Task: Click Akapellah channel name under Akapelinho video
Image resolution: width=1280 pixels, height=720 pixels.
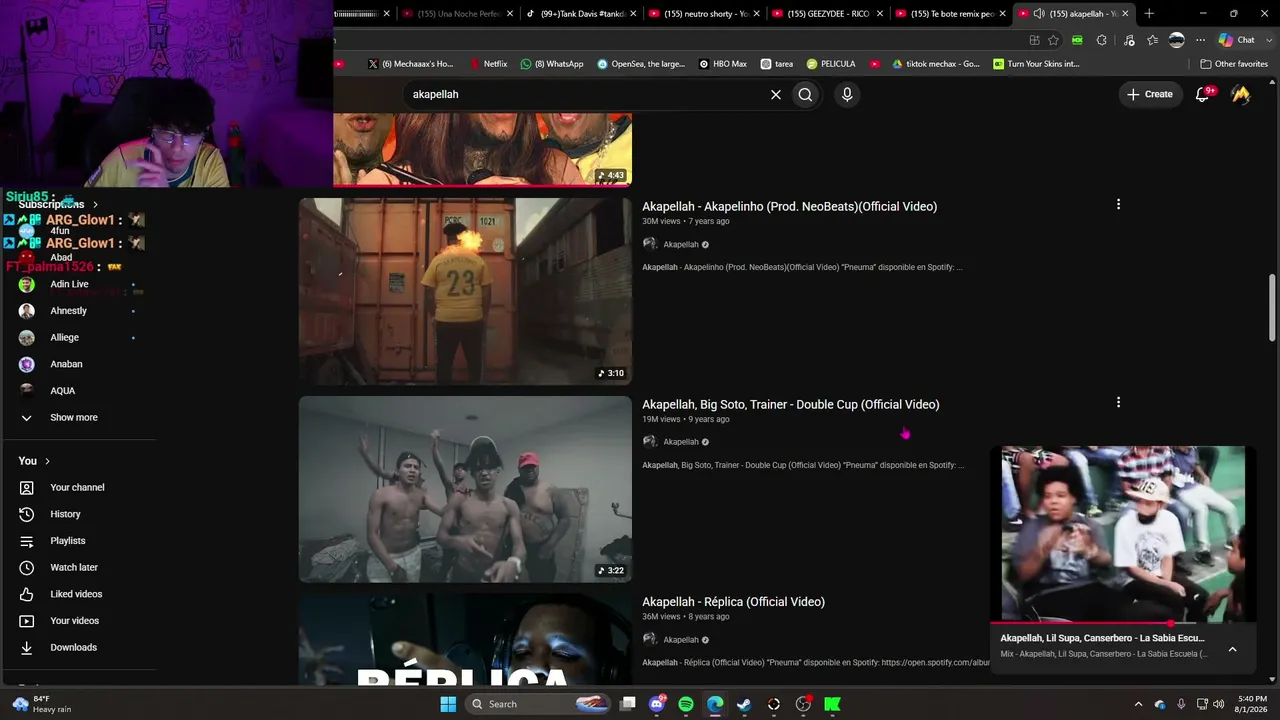Action: coord(681,244)
